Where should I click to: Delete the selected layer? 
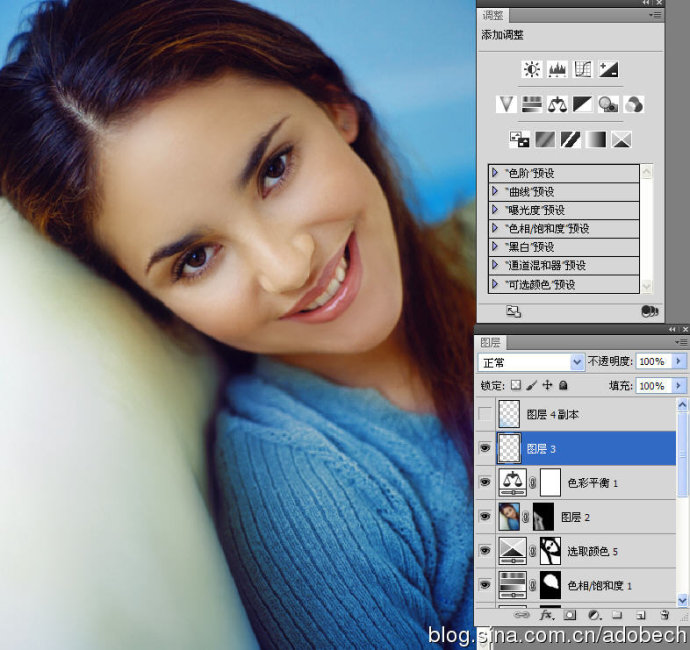click(665, 615)
